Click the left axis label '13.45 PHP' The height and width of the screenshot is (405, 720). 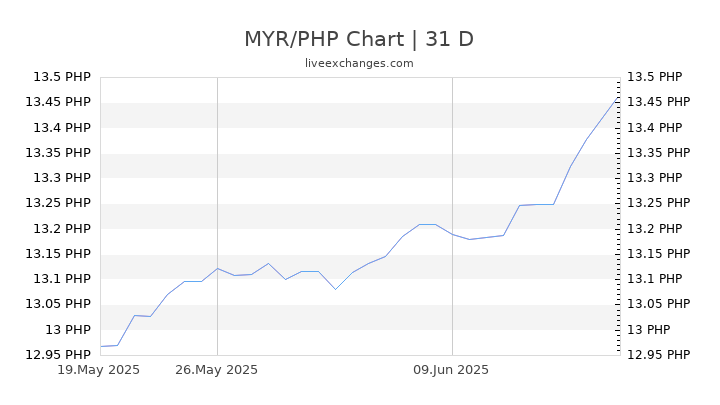pos(58,102)
